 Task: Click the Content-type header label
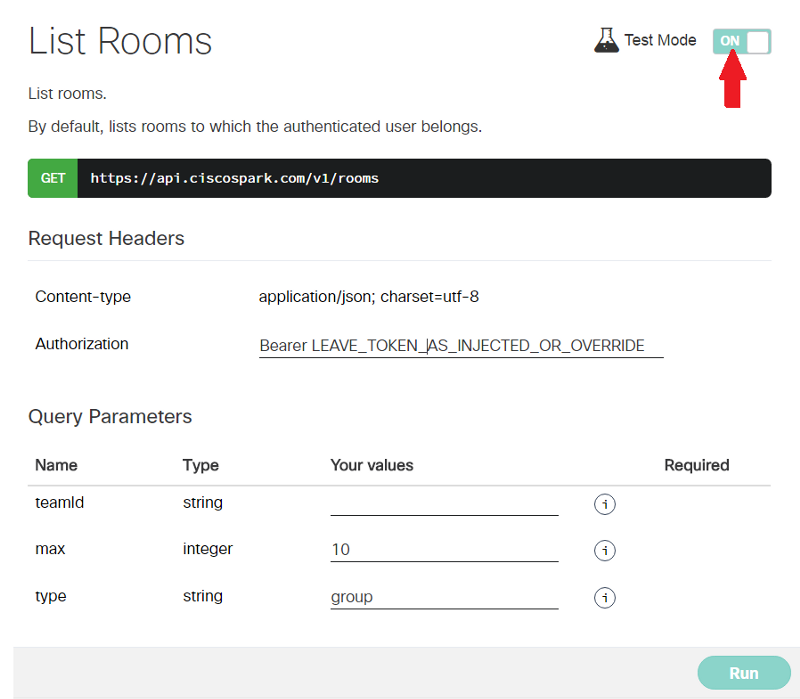pyautogui.click(x=83, y=296)
